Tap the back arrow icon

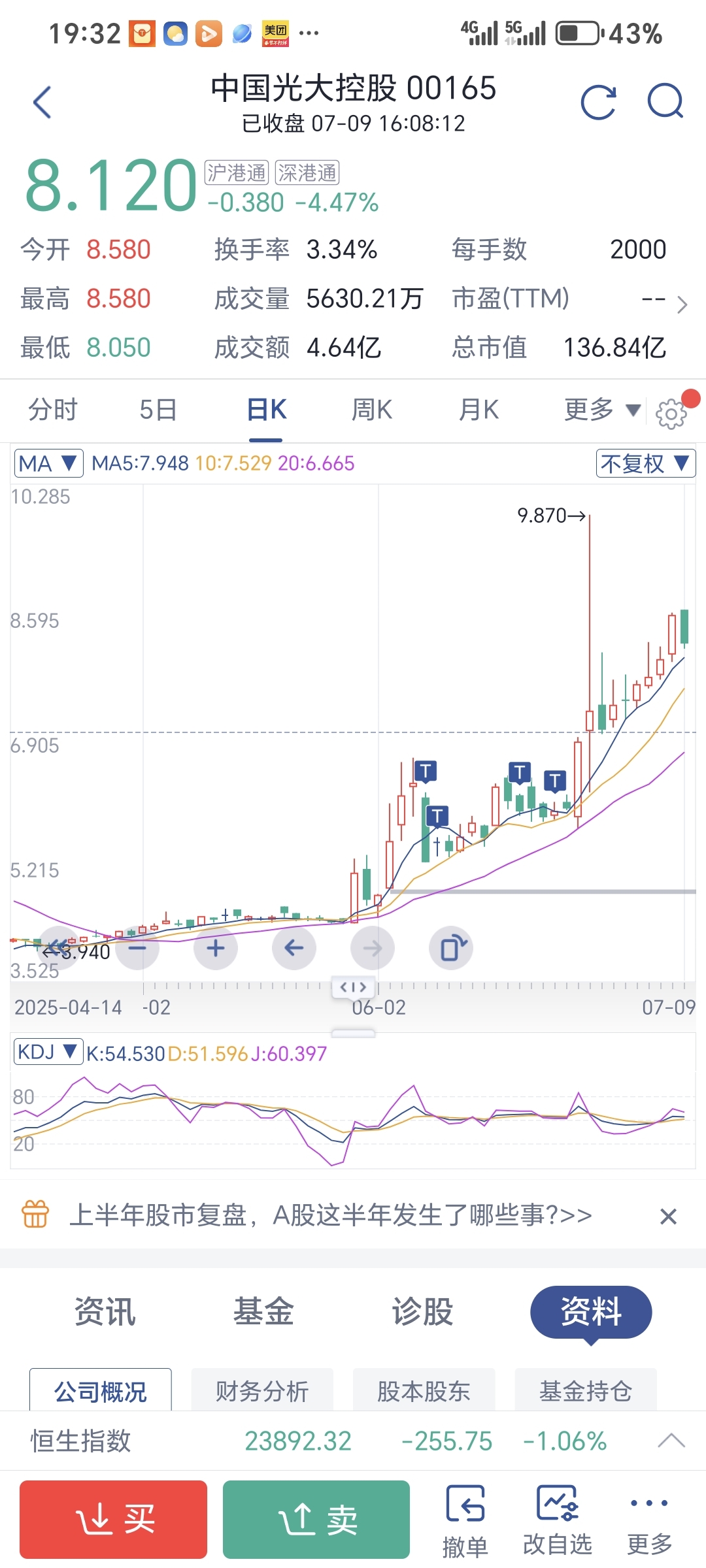[x=42, y=102]
